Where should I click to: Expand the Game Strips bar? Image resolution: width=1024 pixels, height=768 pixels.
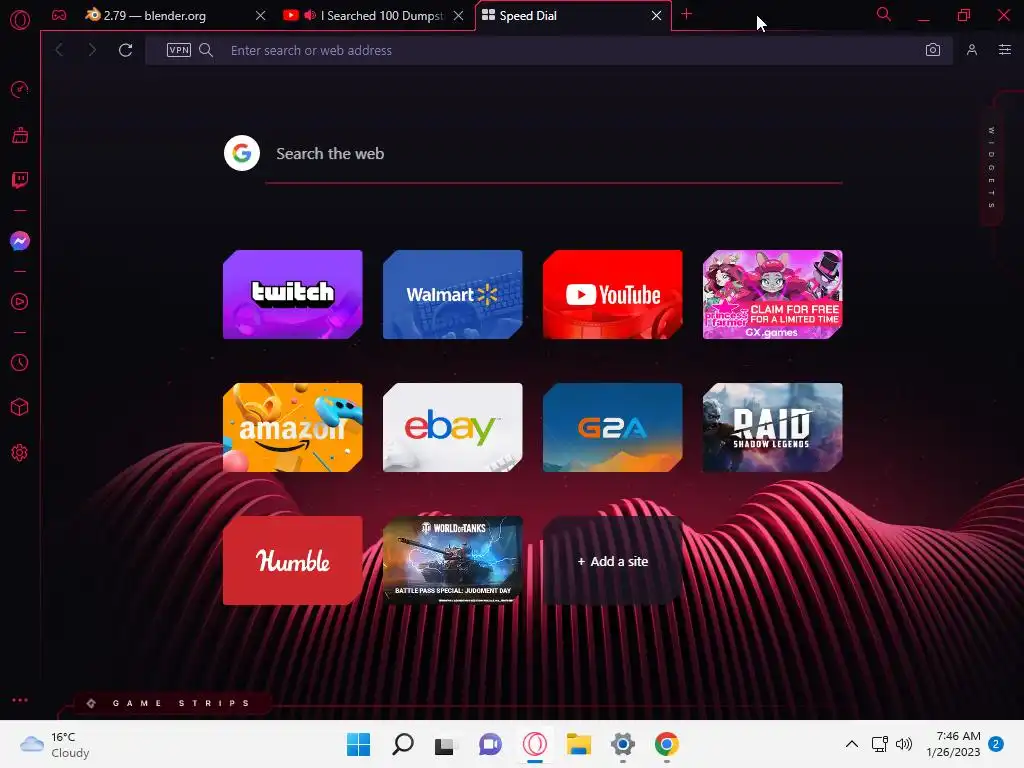coord(171,703)
